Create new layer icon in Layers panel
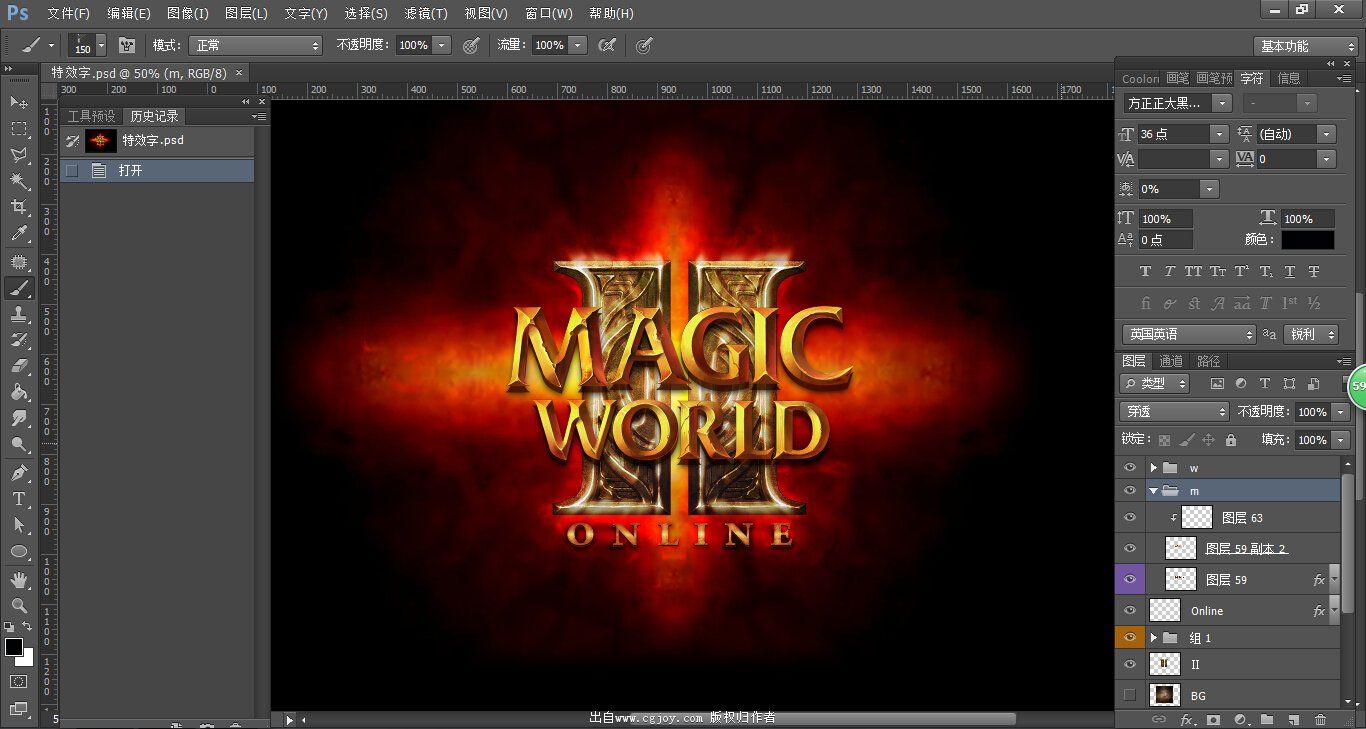This screenshot has height=729, width=1366. pyautogui.click(x=1293, y=719)
